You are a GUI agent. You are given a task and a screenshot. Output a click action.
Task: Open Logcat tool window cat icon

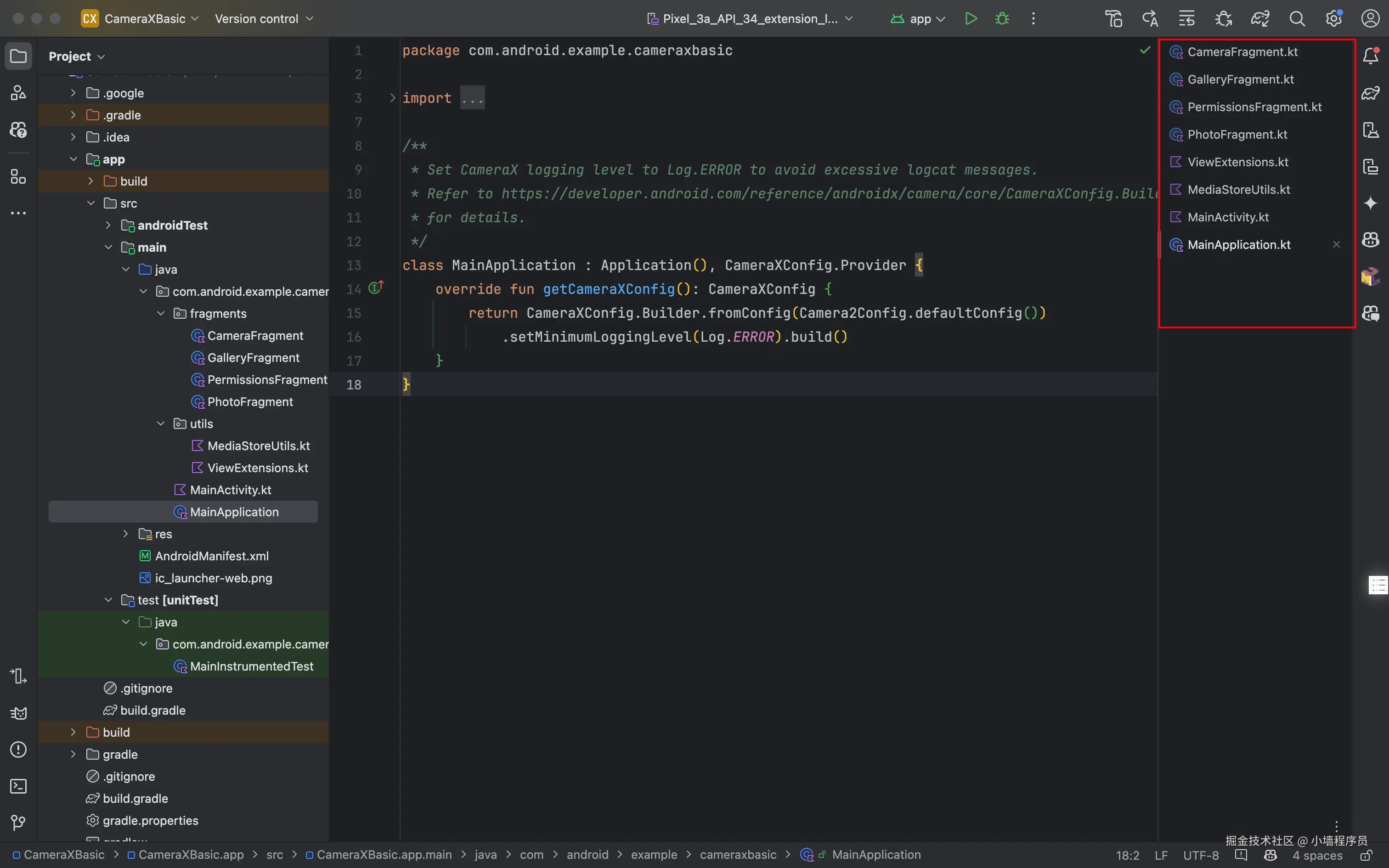[18, 713]
